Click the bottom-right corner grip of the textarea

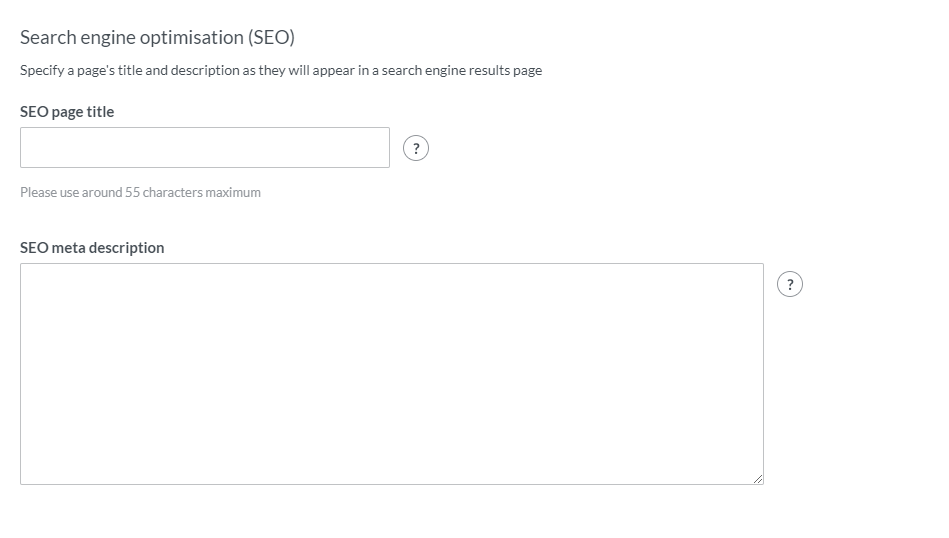point(758,479)
